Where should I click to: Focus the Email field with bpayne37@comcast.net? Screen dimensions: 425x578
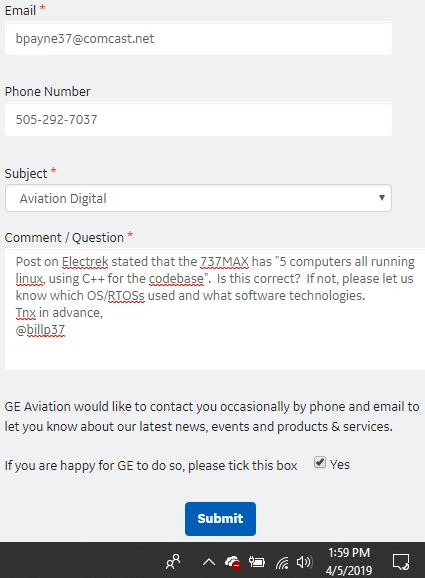pos(198,38)
